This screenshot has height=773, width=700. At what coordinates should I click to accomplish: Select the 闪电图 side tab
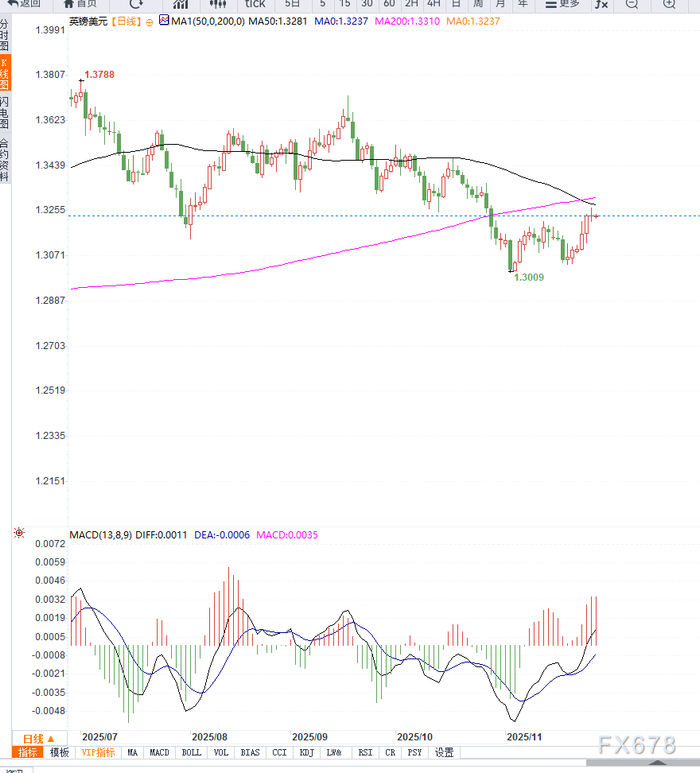tap(5, 113)
